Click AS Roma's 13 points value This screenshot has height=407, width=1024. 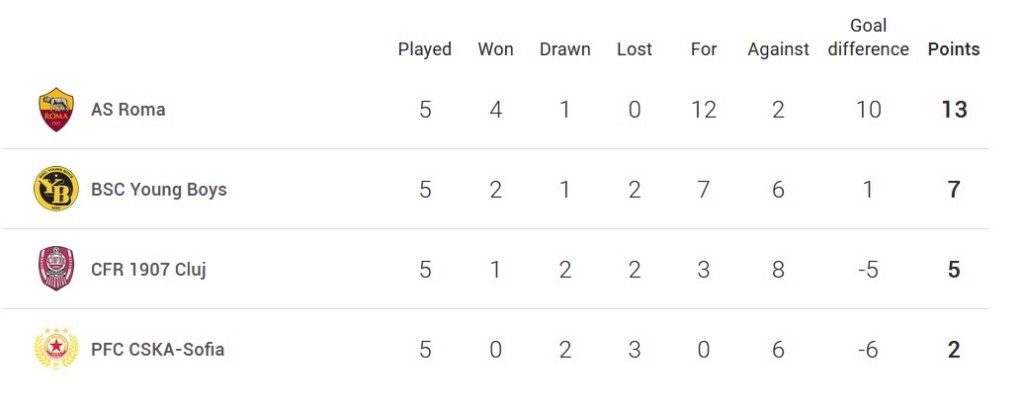point(954,109)
